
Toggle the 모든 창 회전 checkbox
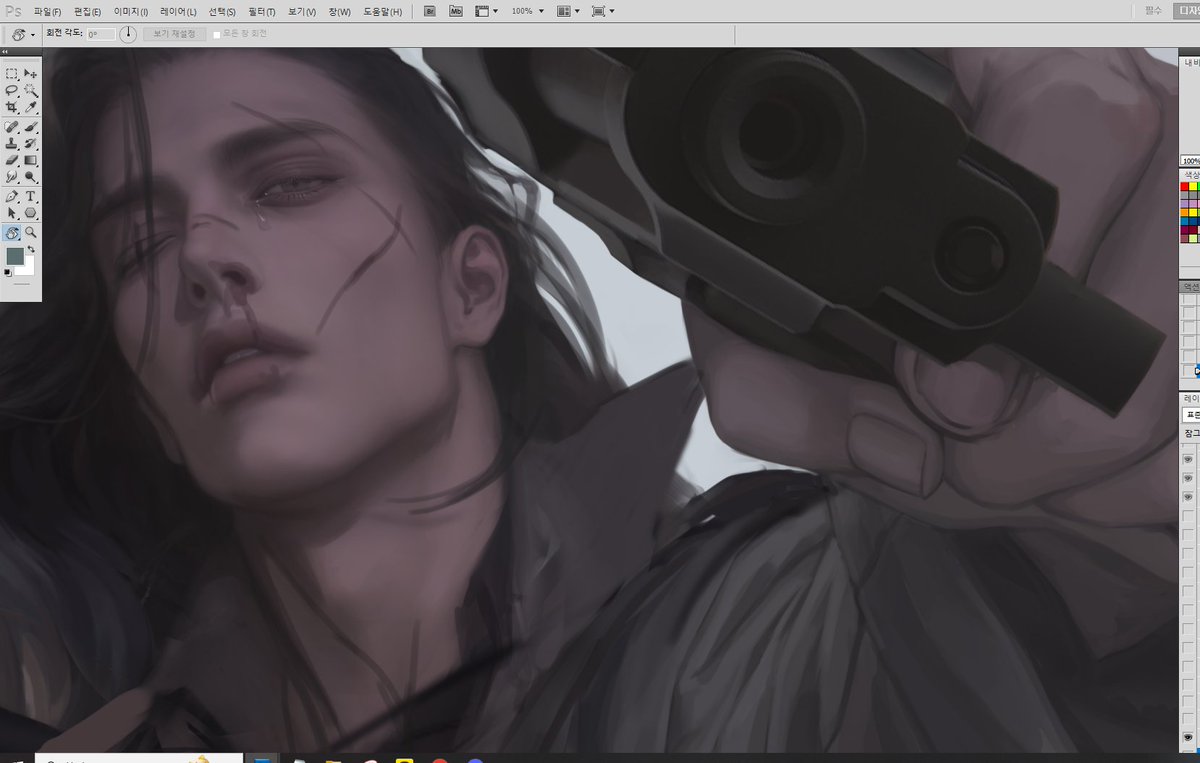click(217, 34)
